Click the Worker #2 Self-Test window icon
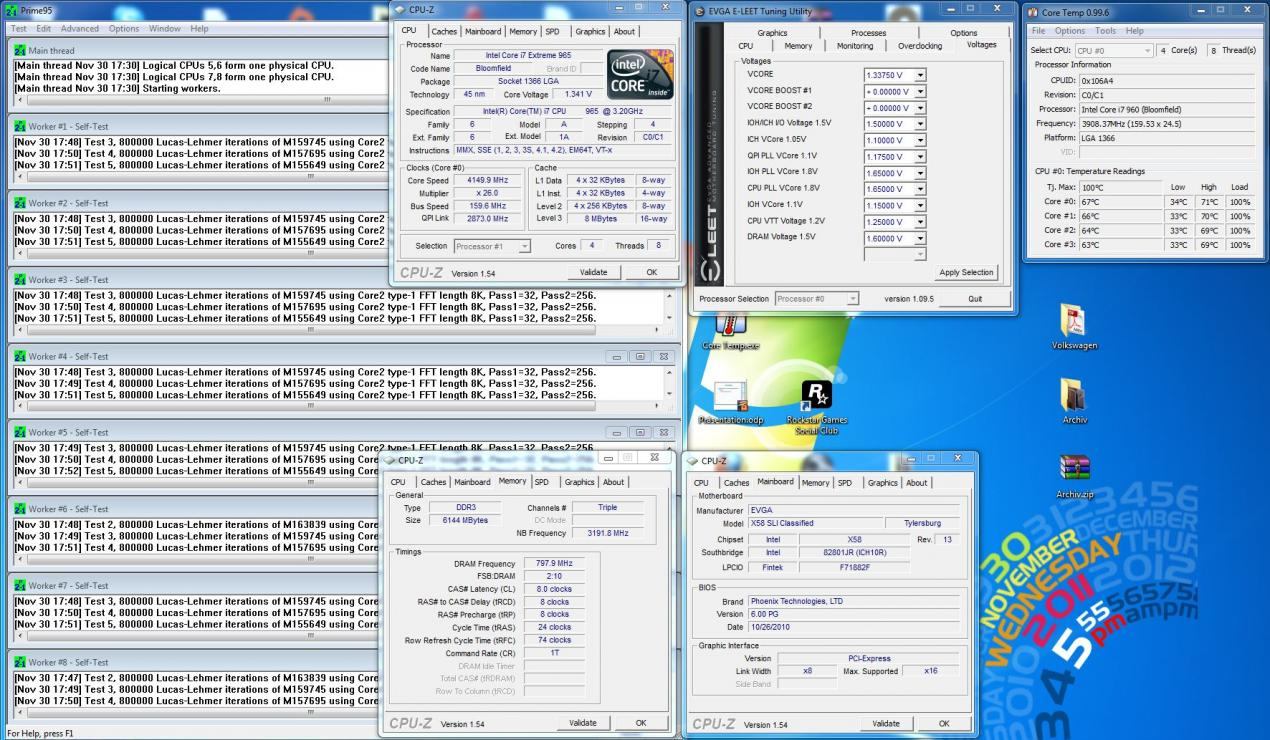 coord(18,203)
